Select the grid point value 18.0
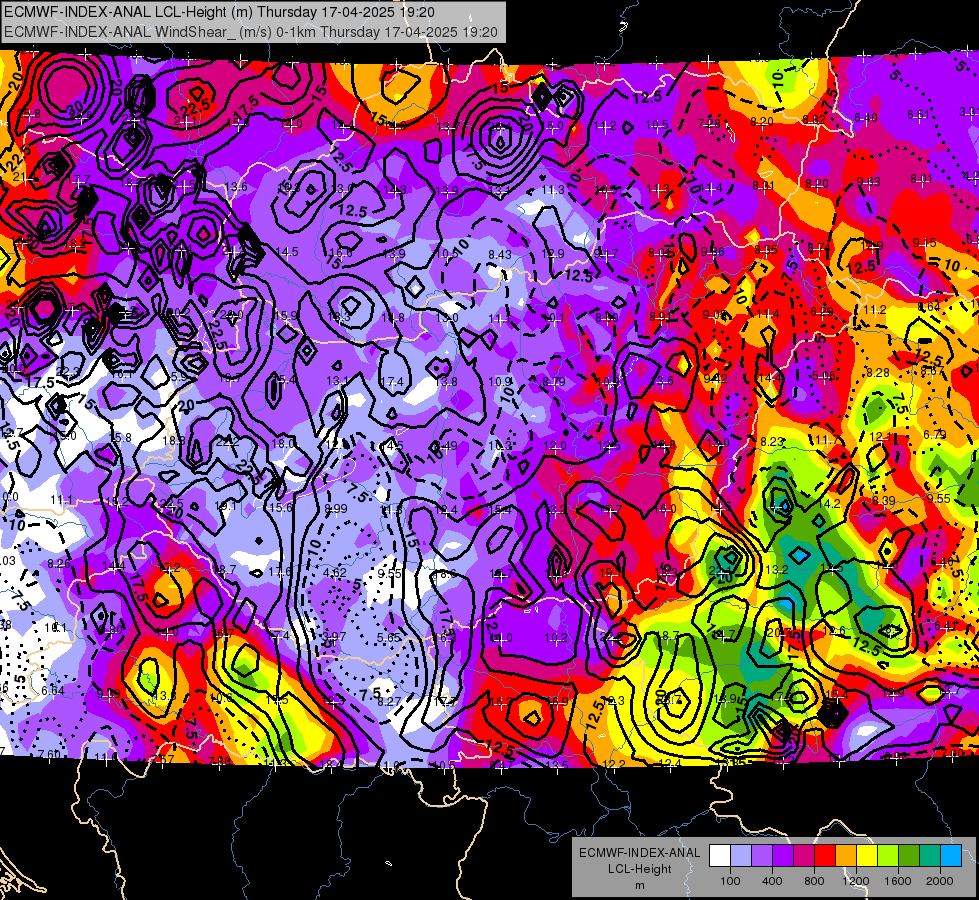The height and width of the screenshot is (900, 979). [x=283, y=443]
